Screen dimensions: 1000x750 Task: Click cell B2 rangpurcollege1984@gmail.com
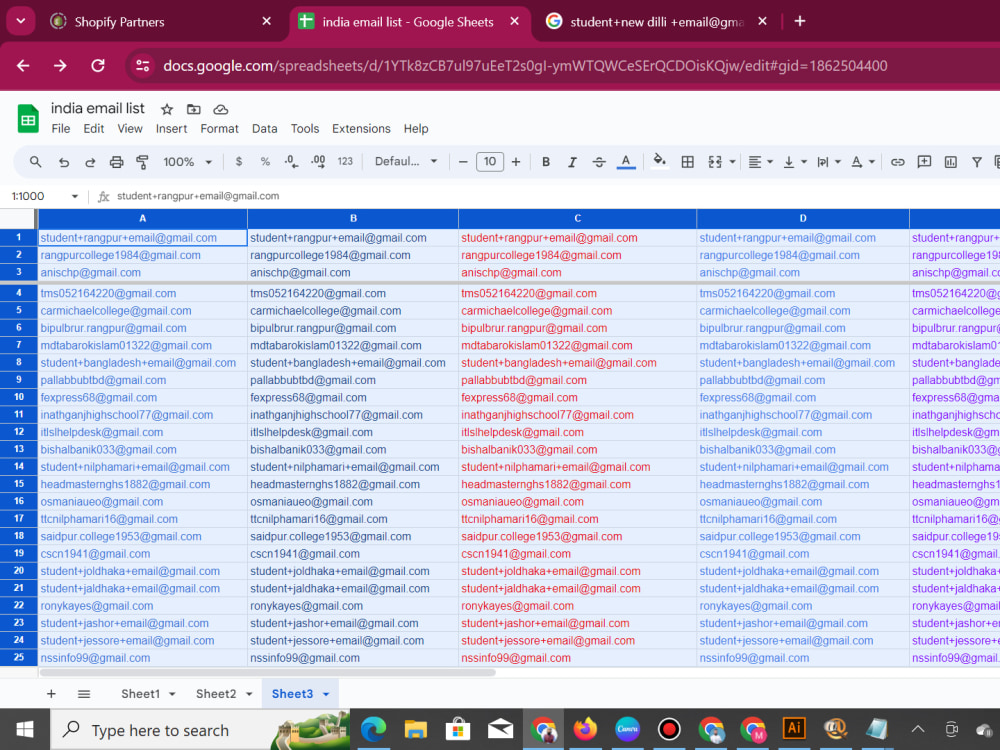click(353, 255)
